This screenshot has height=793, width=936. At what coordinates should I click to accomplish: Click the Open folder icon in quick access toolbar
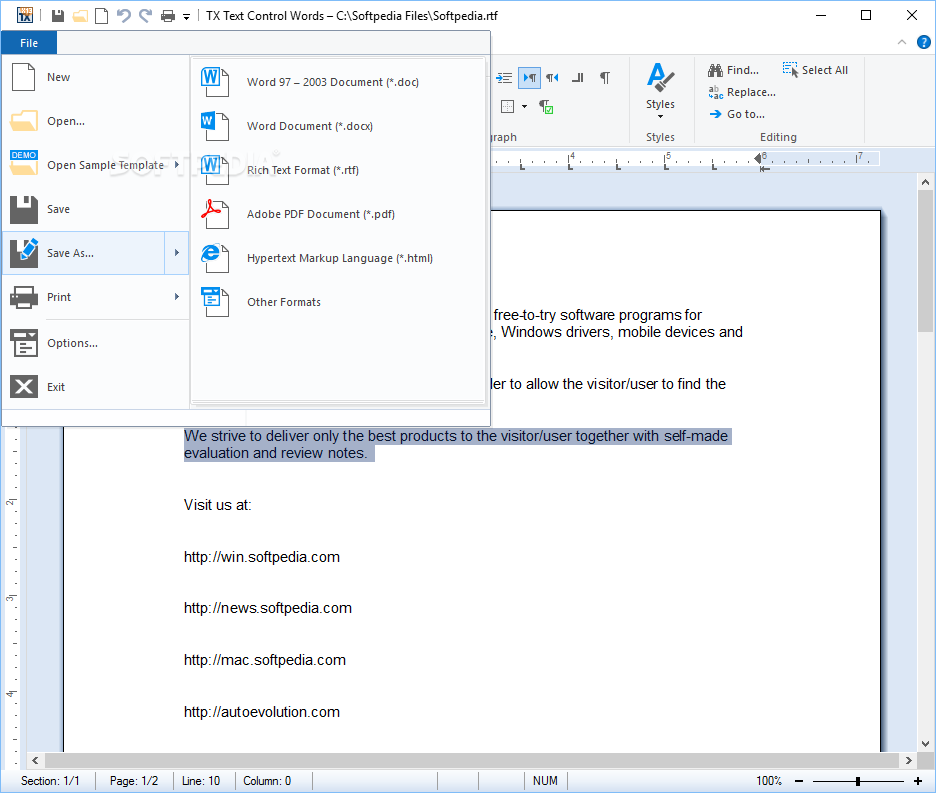pyautogui.click(x=80, y=16)
